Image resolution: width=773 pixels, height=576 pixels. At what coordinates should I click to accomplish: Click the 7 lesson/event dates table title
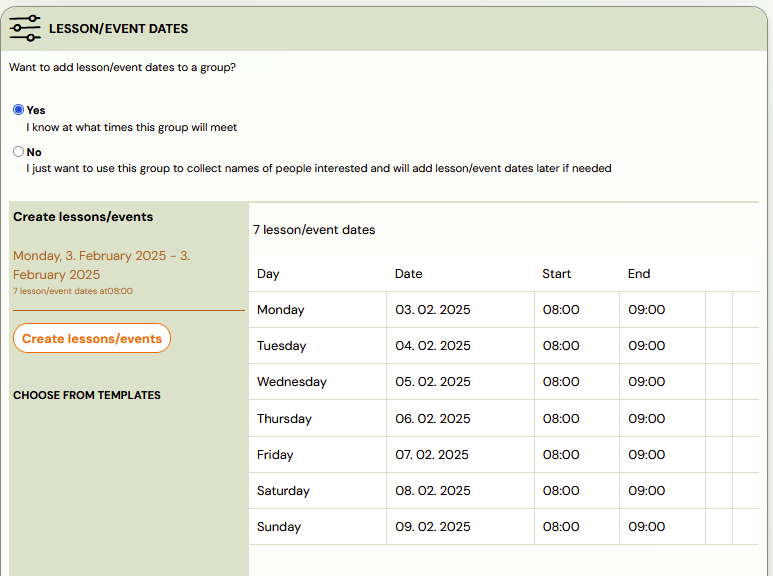coord(314,230)
